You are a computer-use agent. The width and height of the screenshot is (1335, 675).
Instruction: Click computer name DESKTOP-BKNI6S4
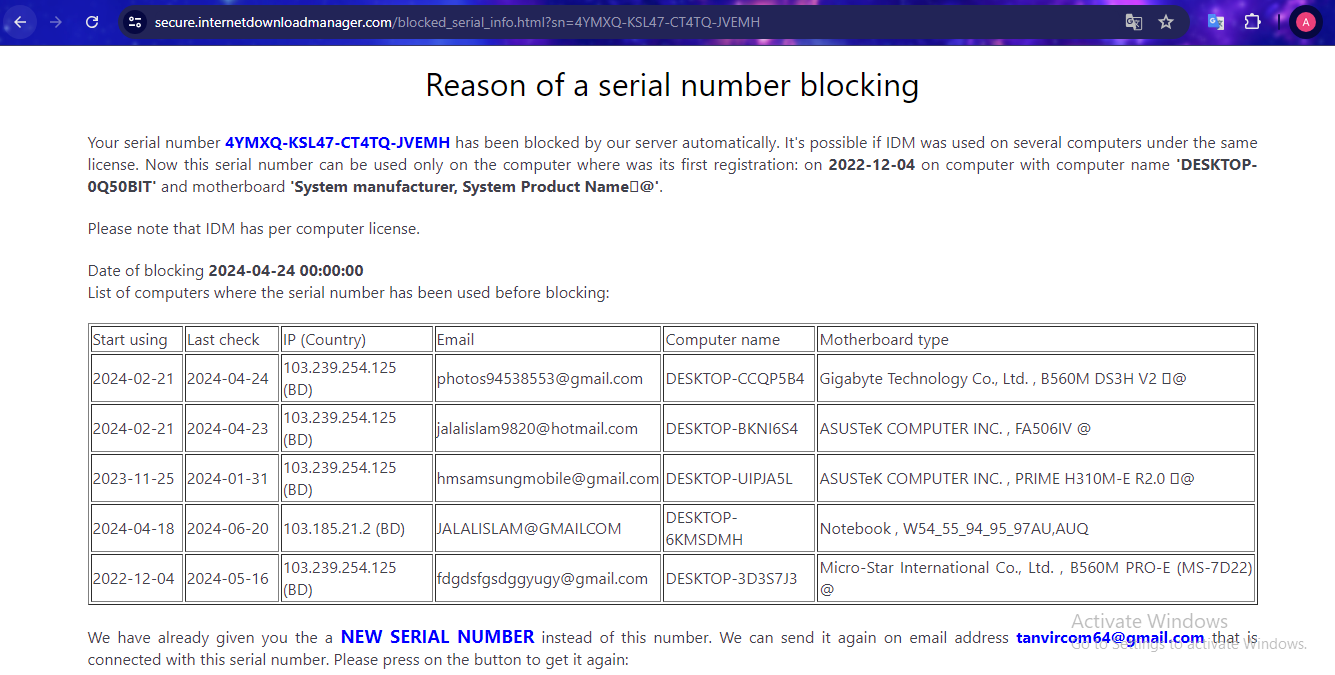point(732,428)
